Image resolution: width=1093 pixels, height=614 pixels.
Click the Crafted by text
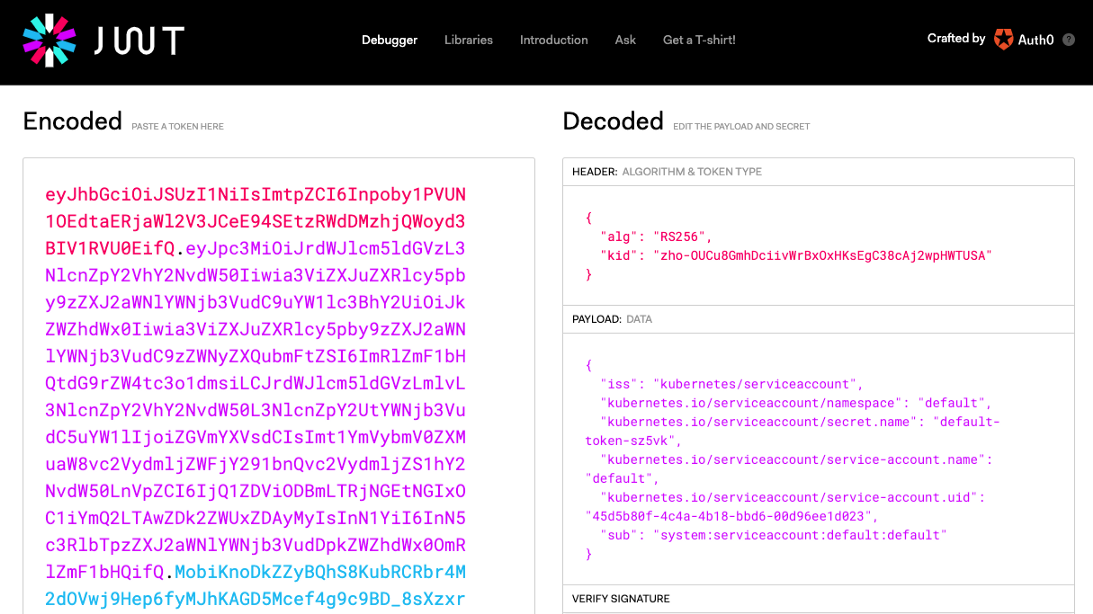955,39
